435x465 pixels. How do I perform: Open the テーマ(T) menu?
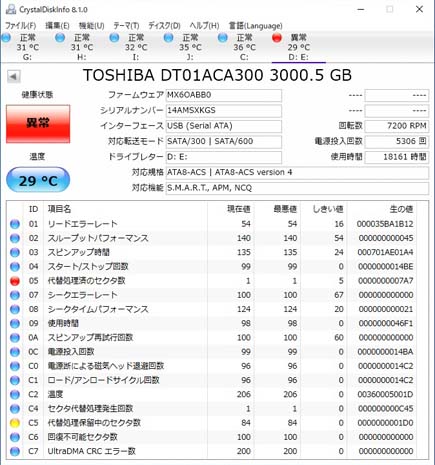pos(126,26)
